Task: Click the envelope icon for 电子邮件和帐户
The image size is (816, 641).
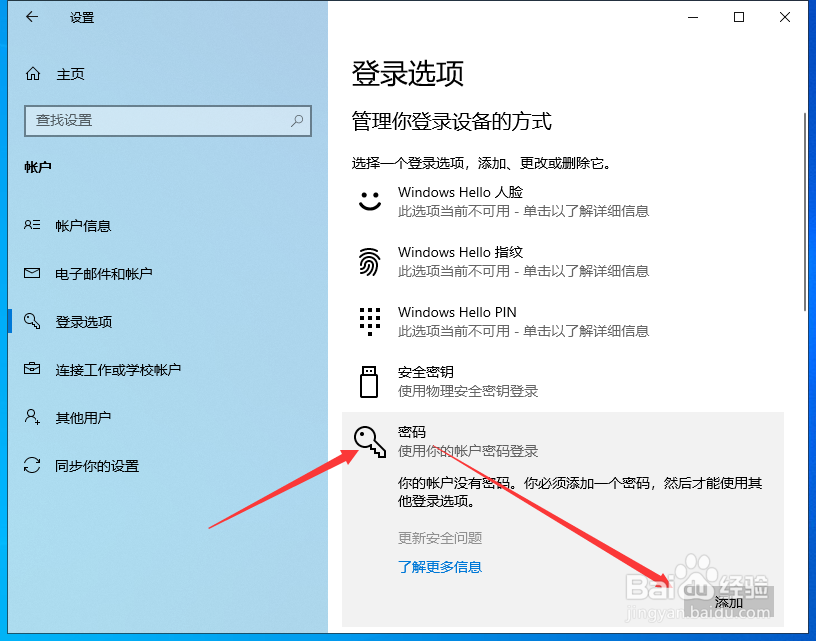Action: pos(32,273)
